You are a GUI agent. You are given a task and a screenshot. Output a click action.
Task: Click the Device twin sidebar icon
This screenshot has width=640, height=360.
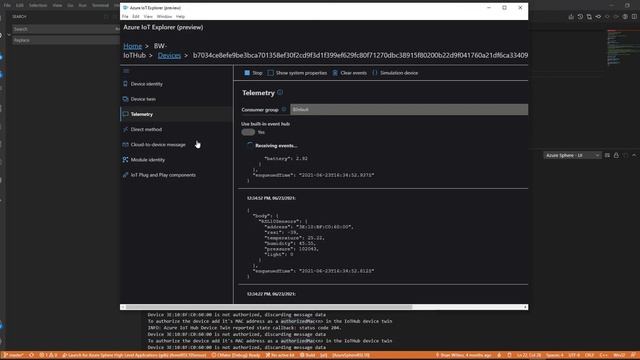(125, 99)
